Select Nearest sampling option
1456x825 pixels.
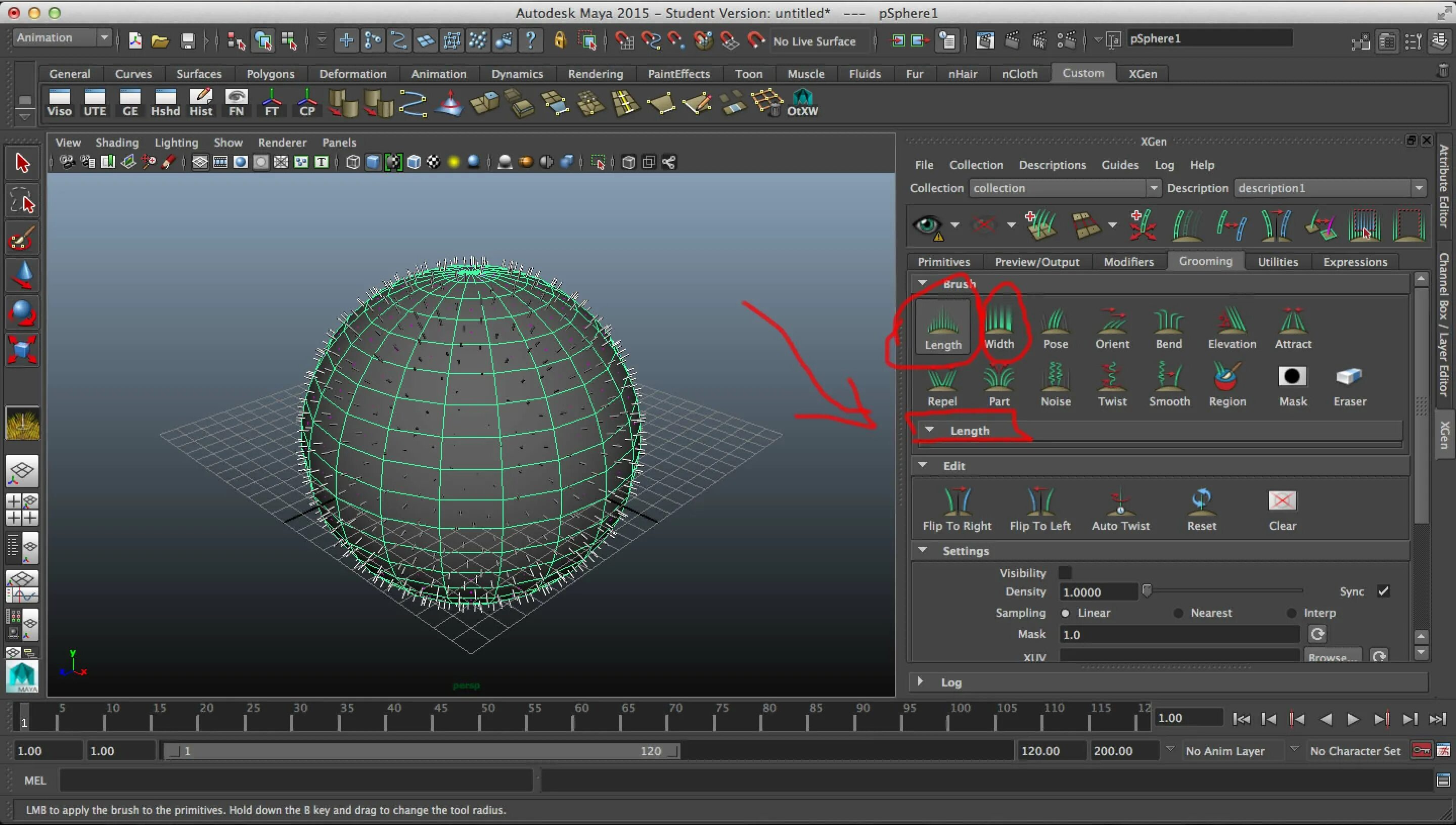(x=1178, y=613)
